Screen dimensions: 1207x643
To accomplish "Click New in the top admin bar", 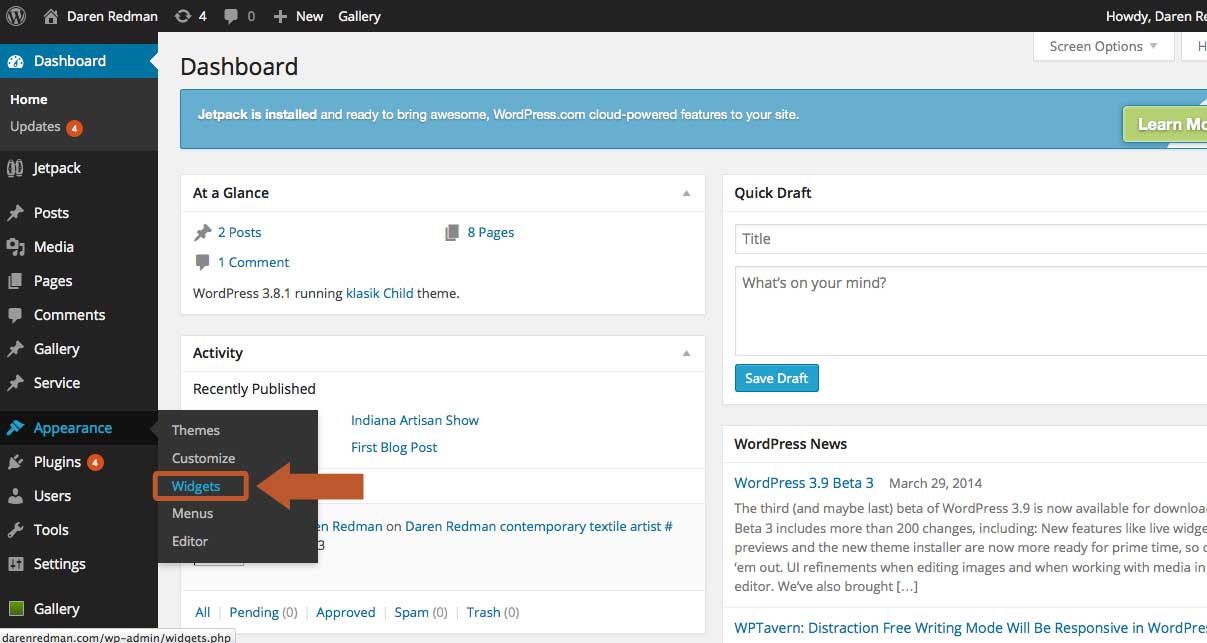I will click(x=310, y=16).
